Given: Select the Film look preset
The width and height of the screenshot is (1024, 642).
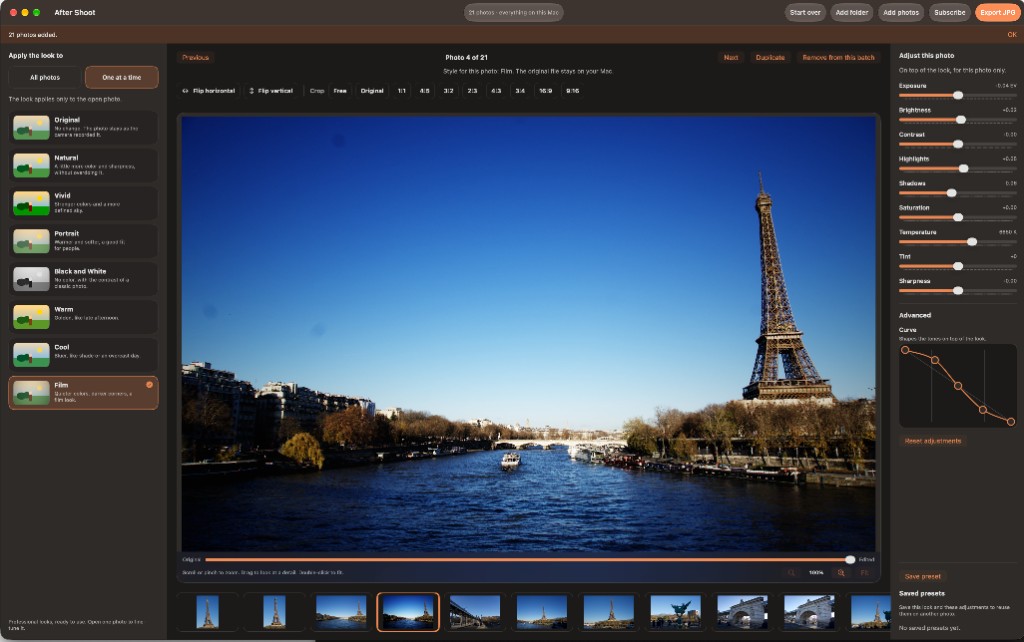Looking at the screenshot, I should 83,393.
